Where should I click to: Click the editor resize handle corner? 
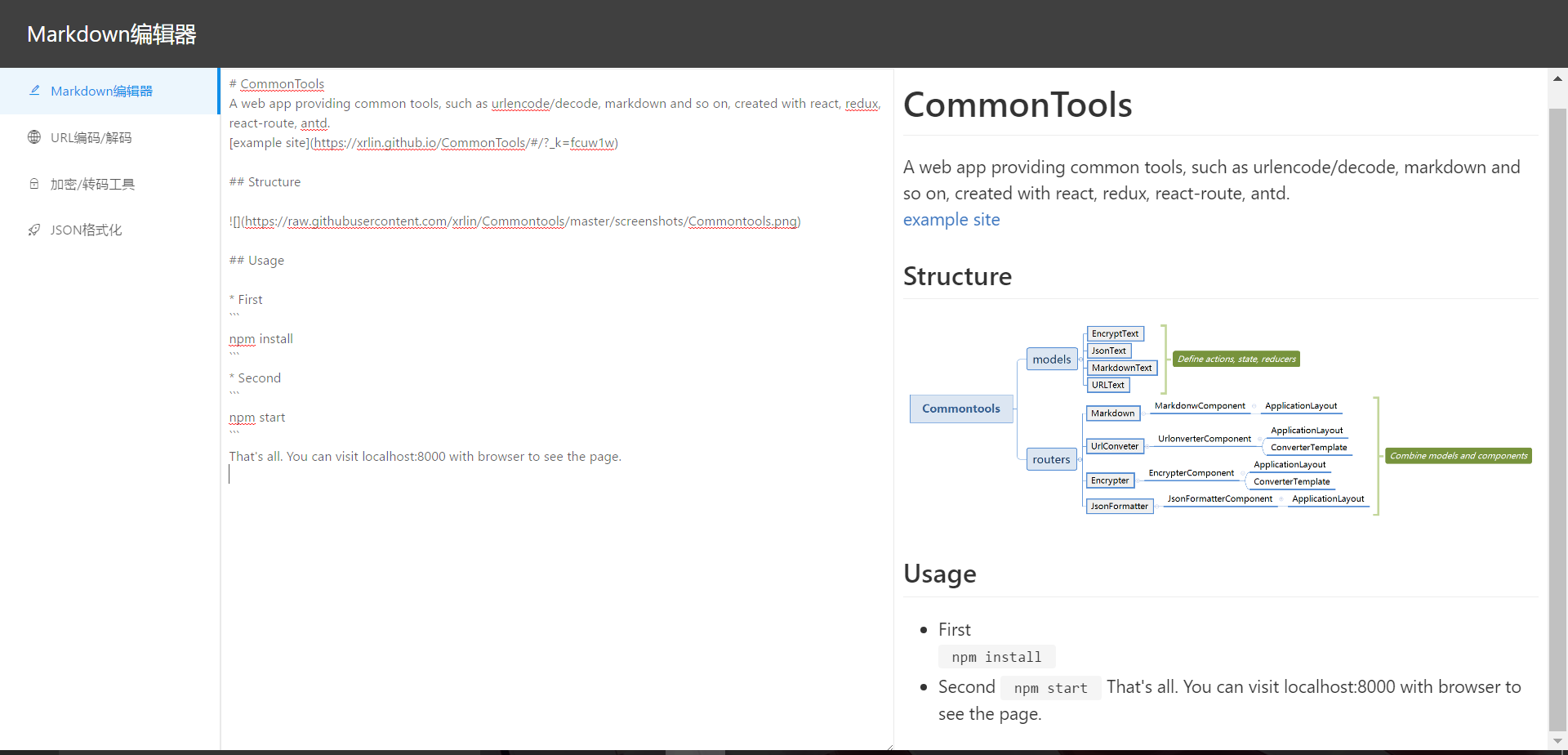click(889, 745)
